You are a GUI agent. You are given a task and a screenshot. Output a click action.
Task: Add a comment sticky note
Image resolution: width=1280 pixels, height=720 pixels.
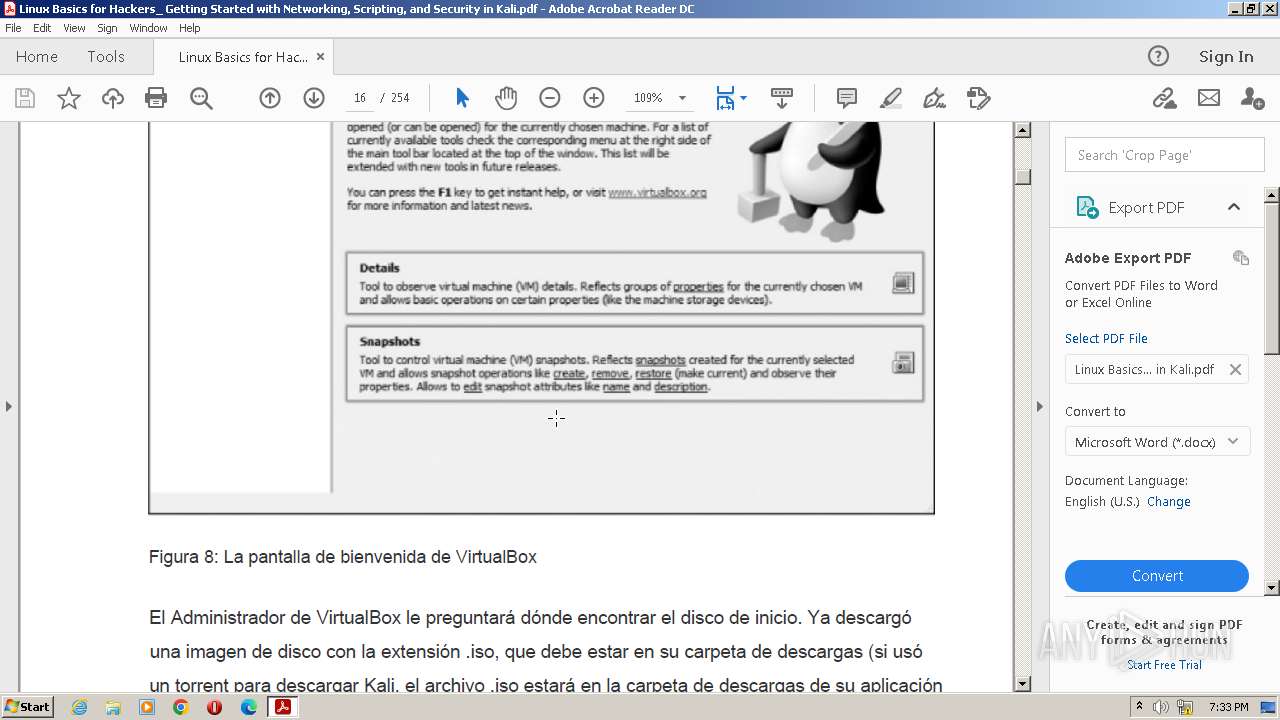point(847,98)
